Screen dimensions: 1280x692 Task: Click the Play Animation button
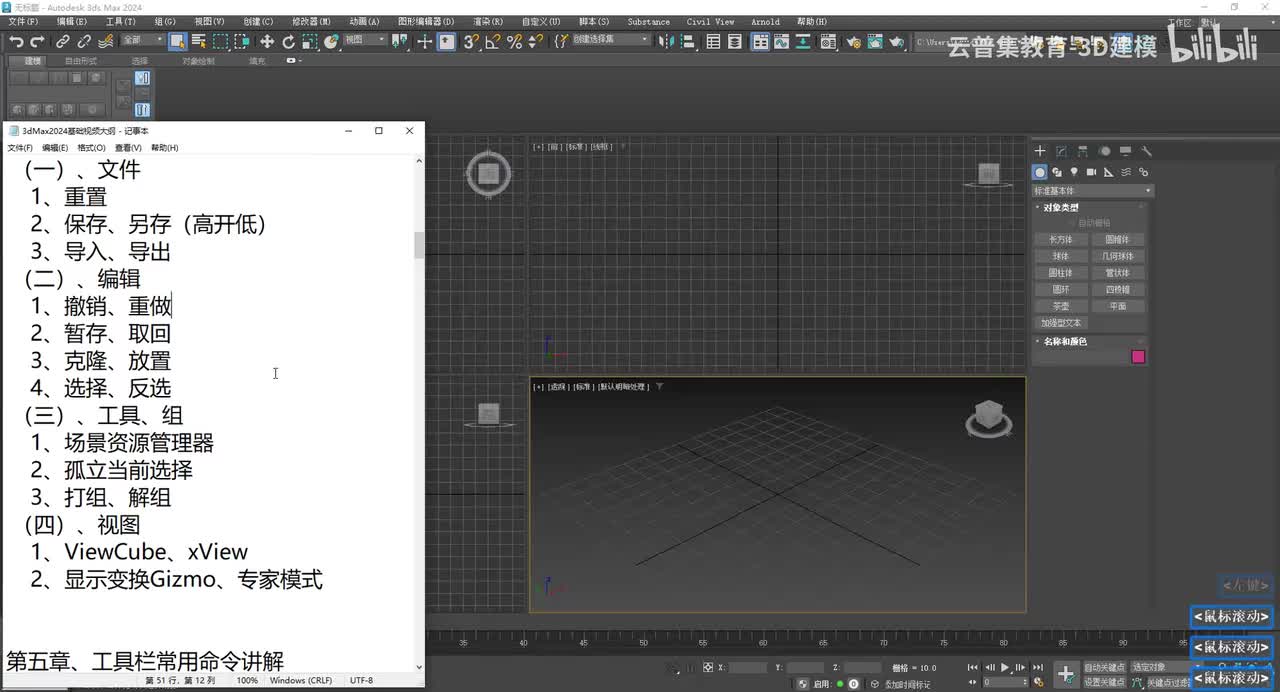pos(1005,667)
